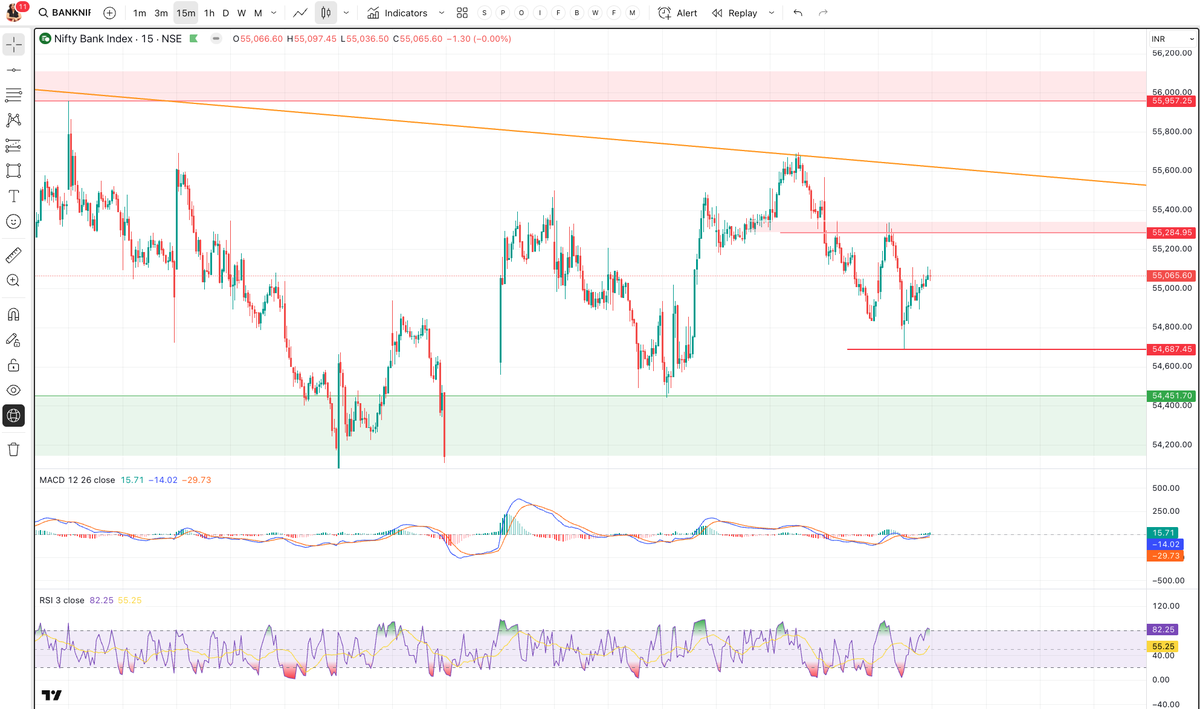Screen dimensions: 1200x709
Task: Click the circular O quick button
Action: point(521,13)
